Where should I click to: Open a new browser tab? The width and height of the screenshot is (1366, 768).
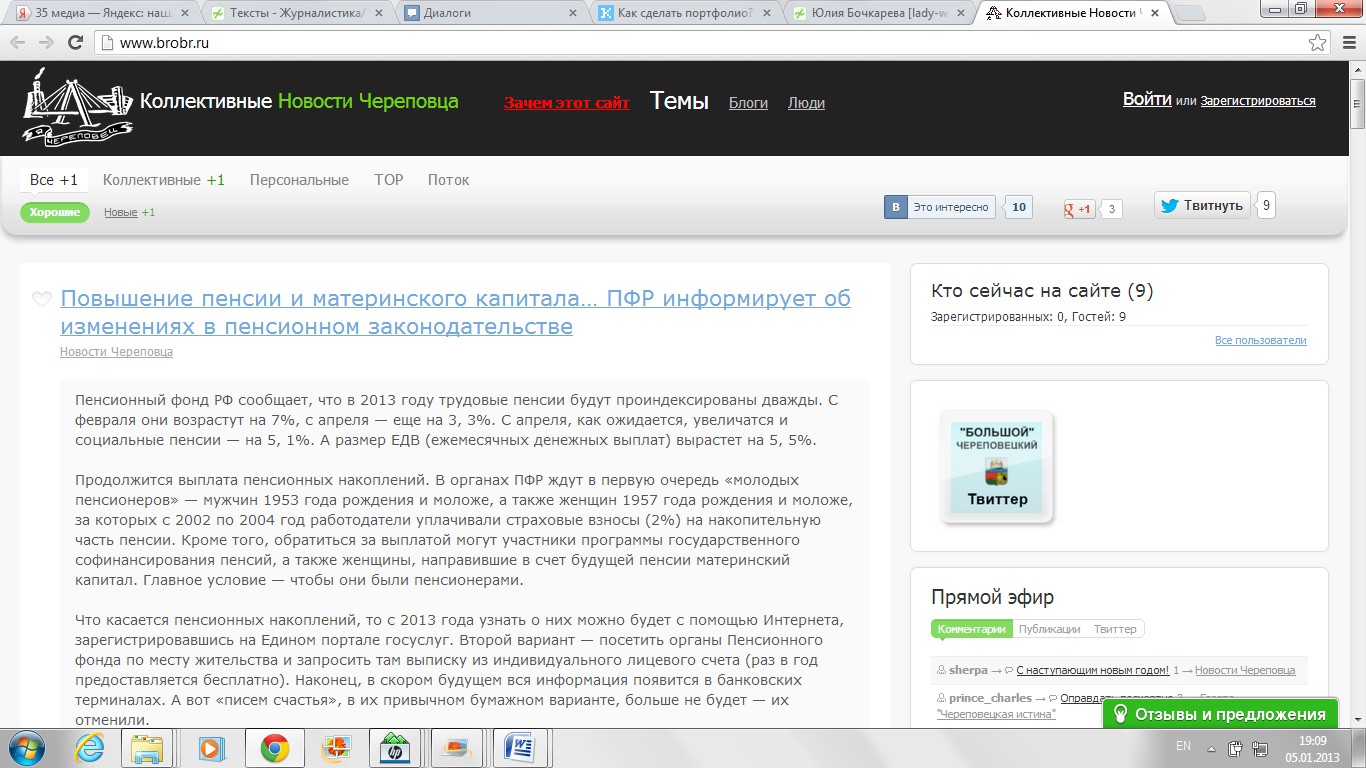pyautogui.click(x=1190, y=14)
